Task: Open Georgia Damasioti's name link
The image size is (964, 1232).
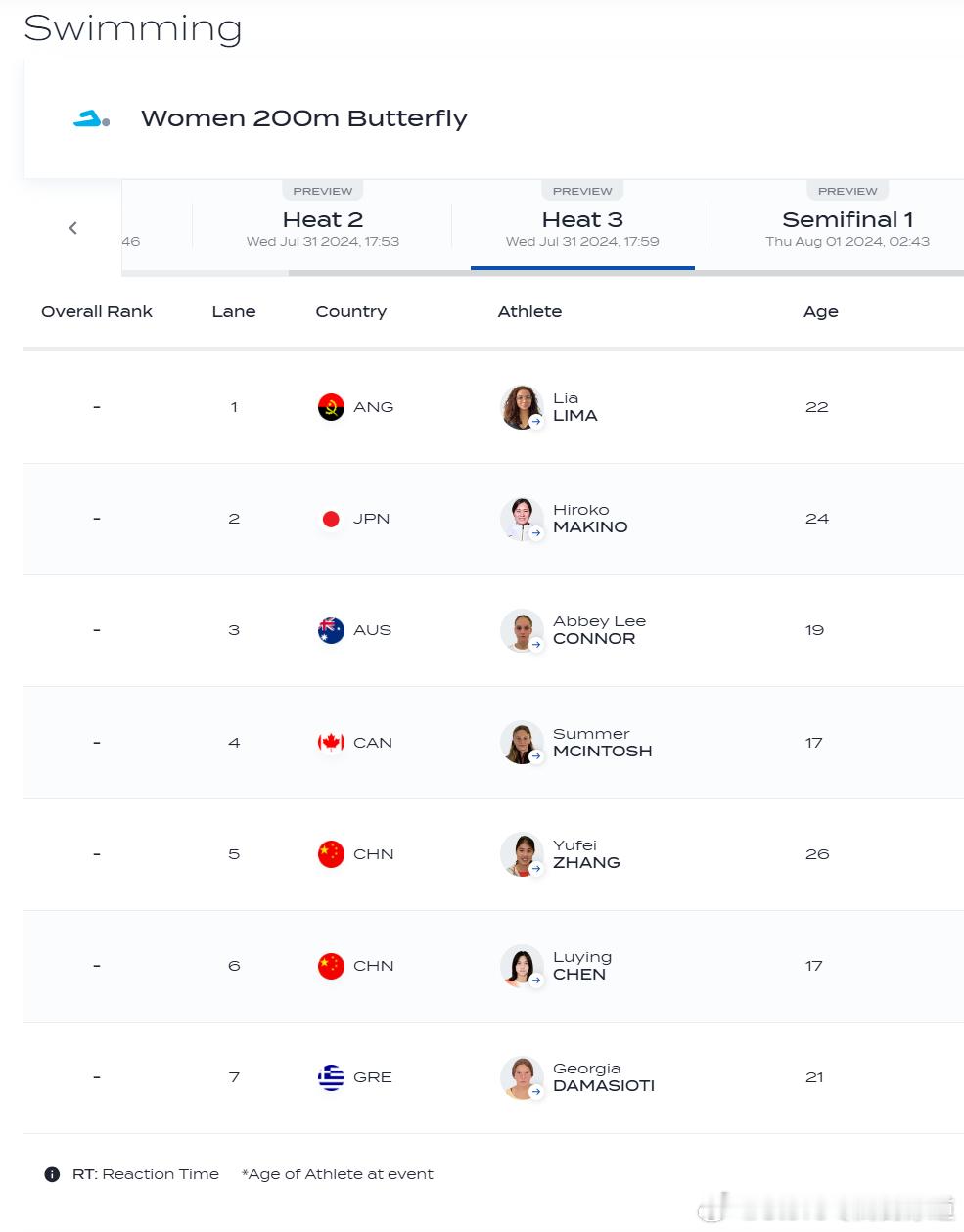Action: [x=604, y=1077]
